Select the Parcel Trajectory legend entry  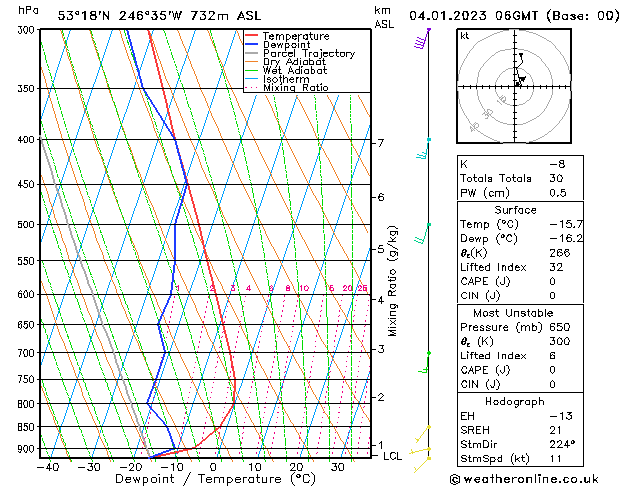[x=300, y=53]
